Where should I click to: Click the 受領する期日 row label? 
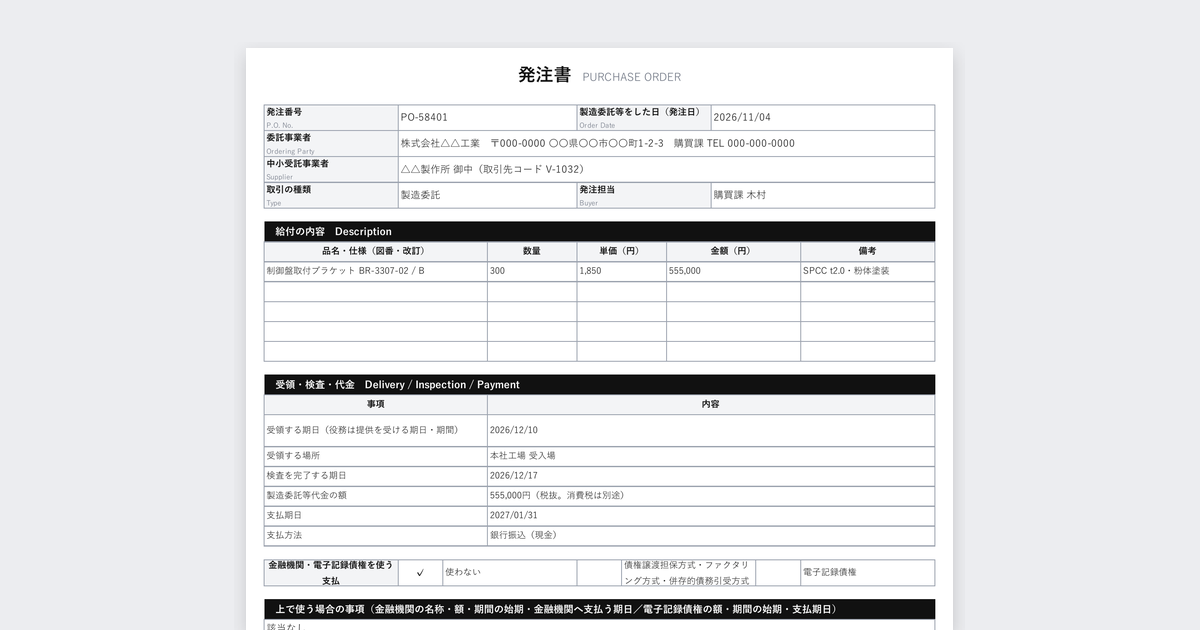click(375, 430)
